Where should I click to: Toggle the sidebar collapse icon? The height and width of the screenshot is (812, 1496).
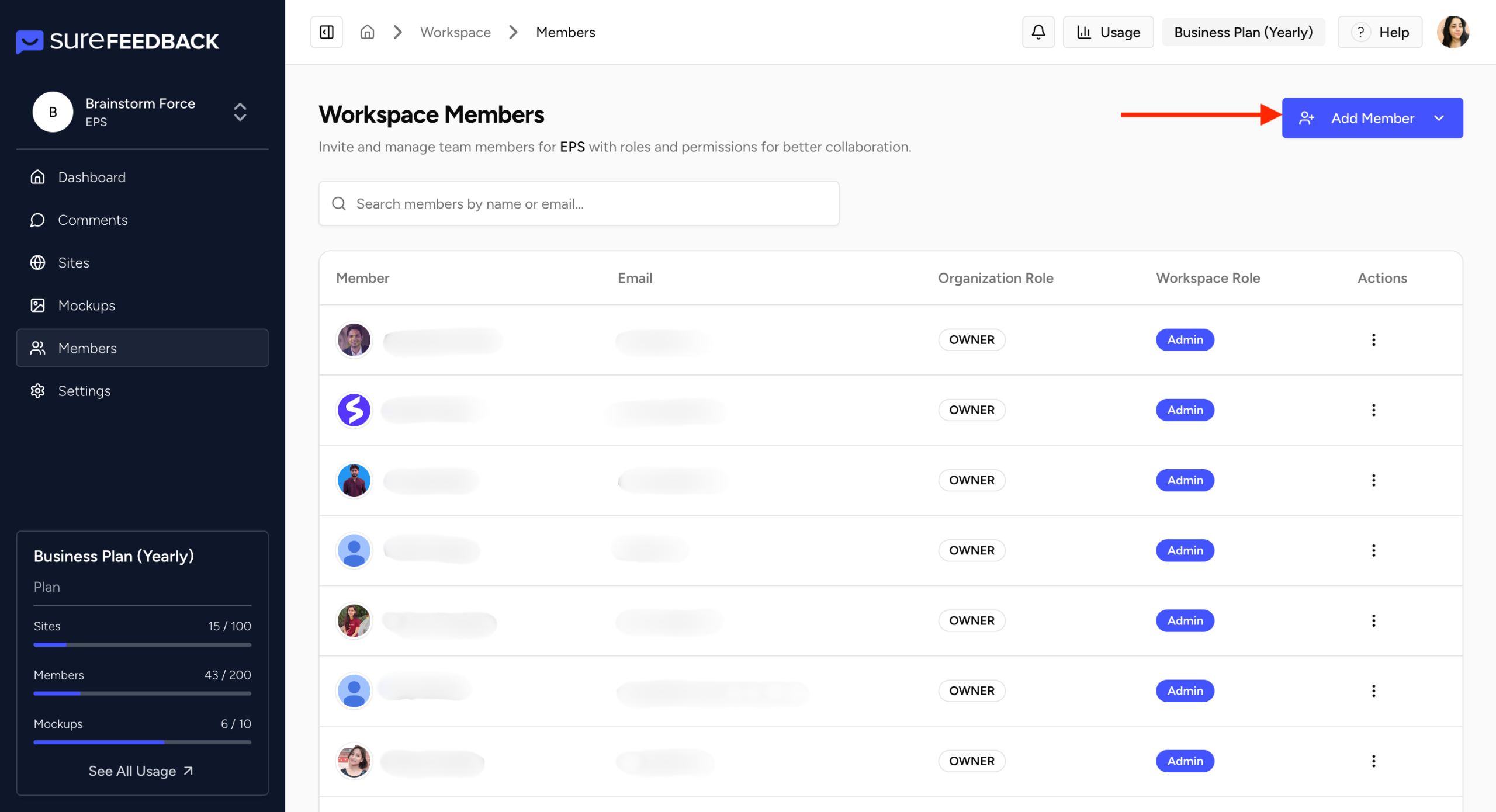point(326,32)
